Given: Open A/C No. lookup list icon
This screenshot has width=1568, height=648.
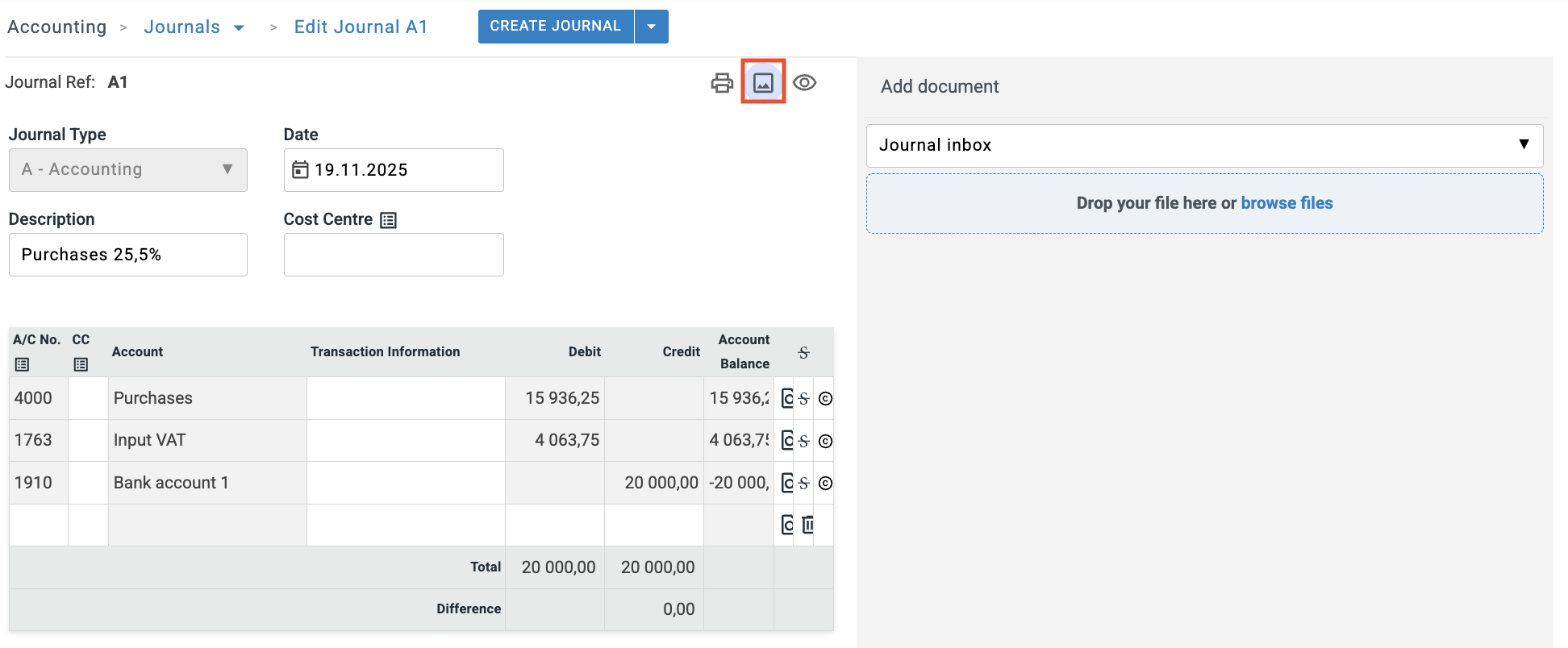Looking at the screenshot, I should (x=22, y=364).
